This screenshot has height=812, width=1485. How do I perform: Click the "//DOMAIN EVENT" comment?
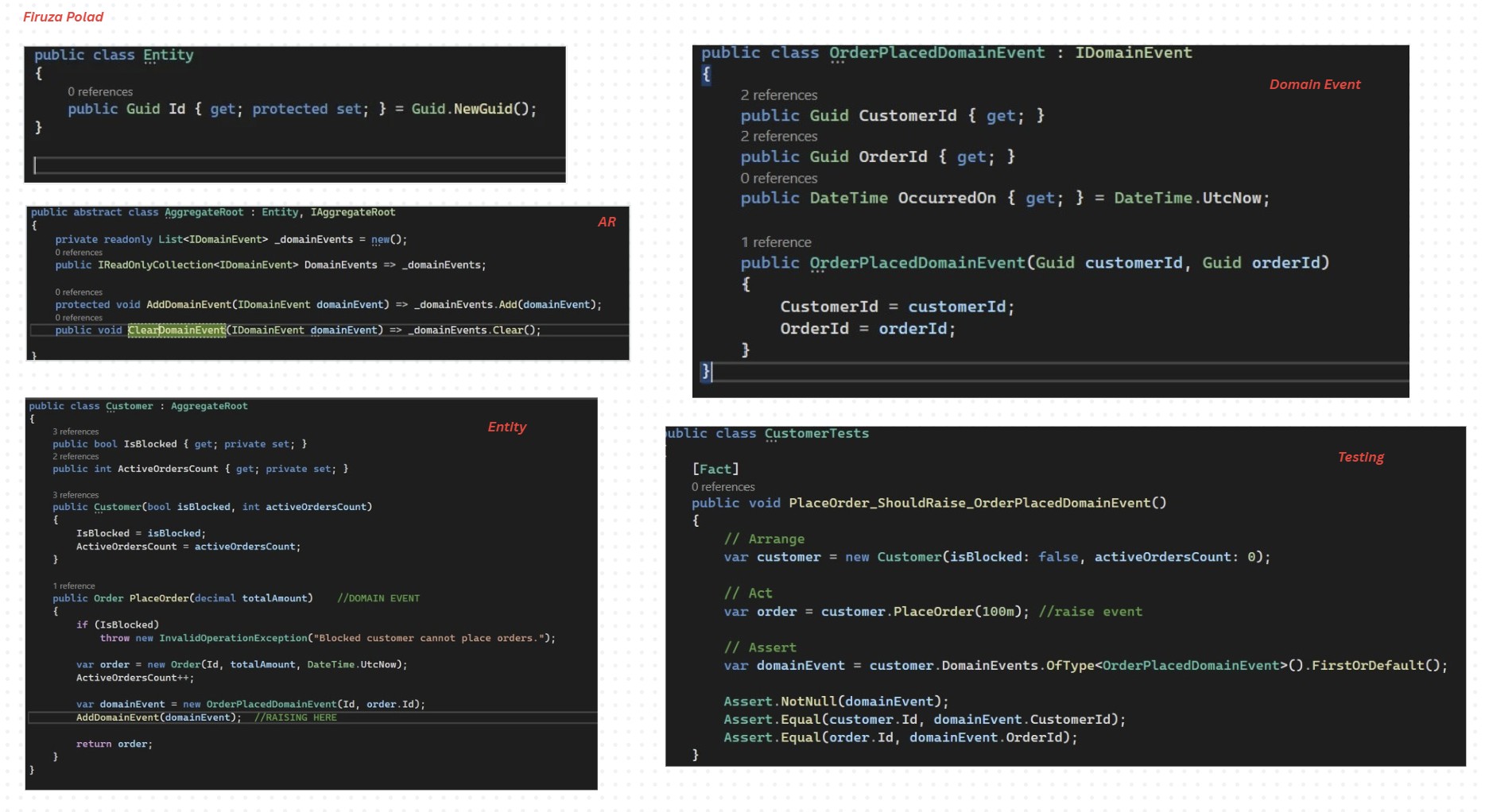coord(378,598)
